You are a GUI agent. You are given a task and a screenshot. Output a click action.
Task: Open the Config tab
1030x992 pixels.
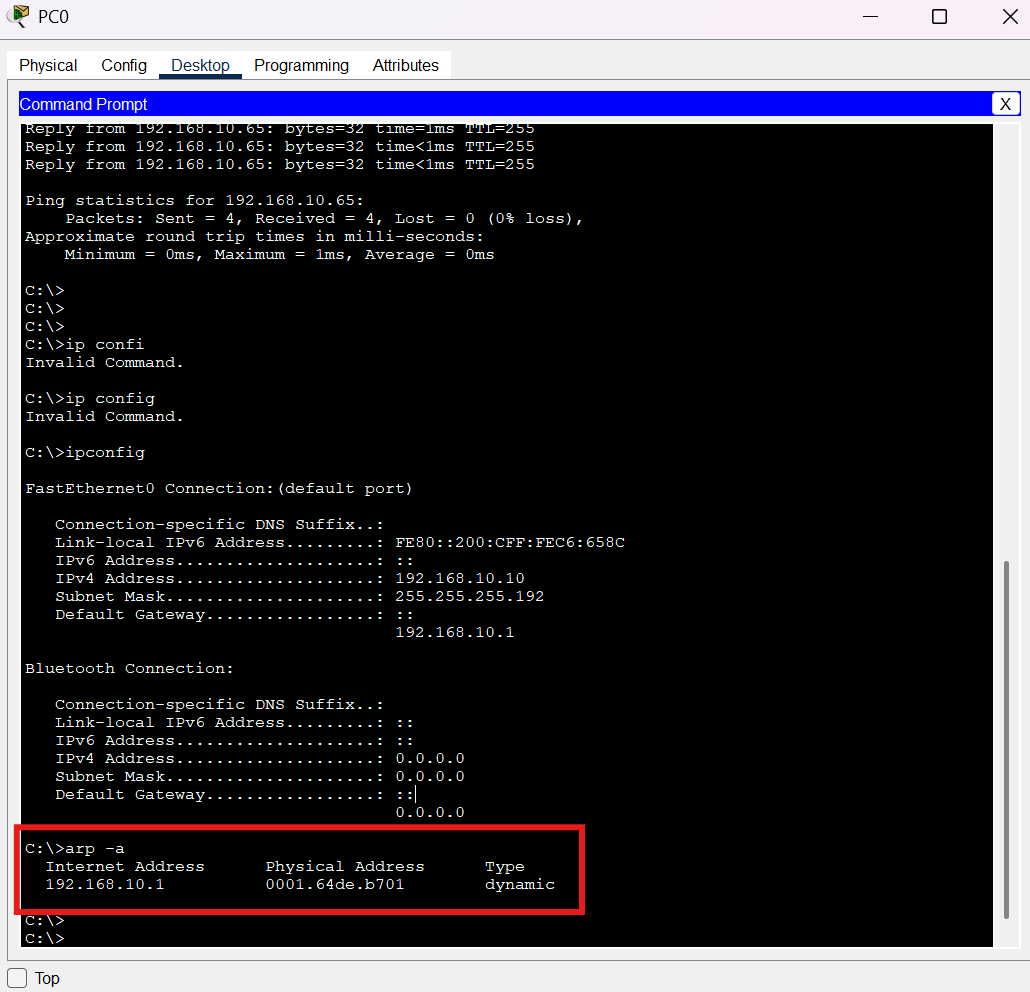[123, 65]
